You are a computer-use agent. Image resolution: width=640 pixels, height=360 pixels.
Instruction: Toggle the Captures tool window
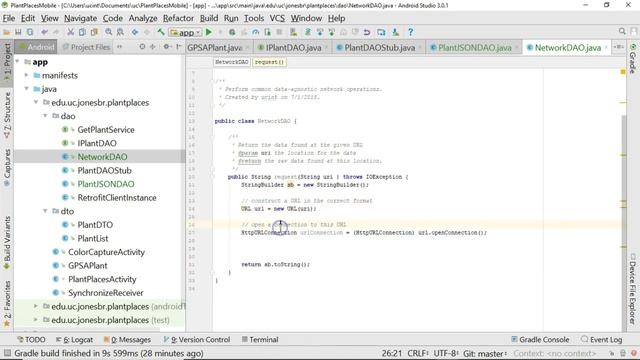[7, 168]
